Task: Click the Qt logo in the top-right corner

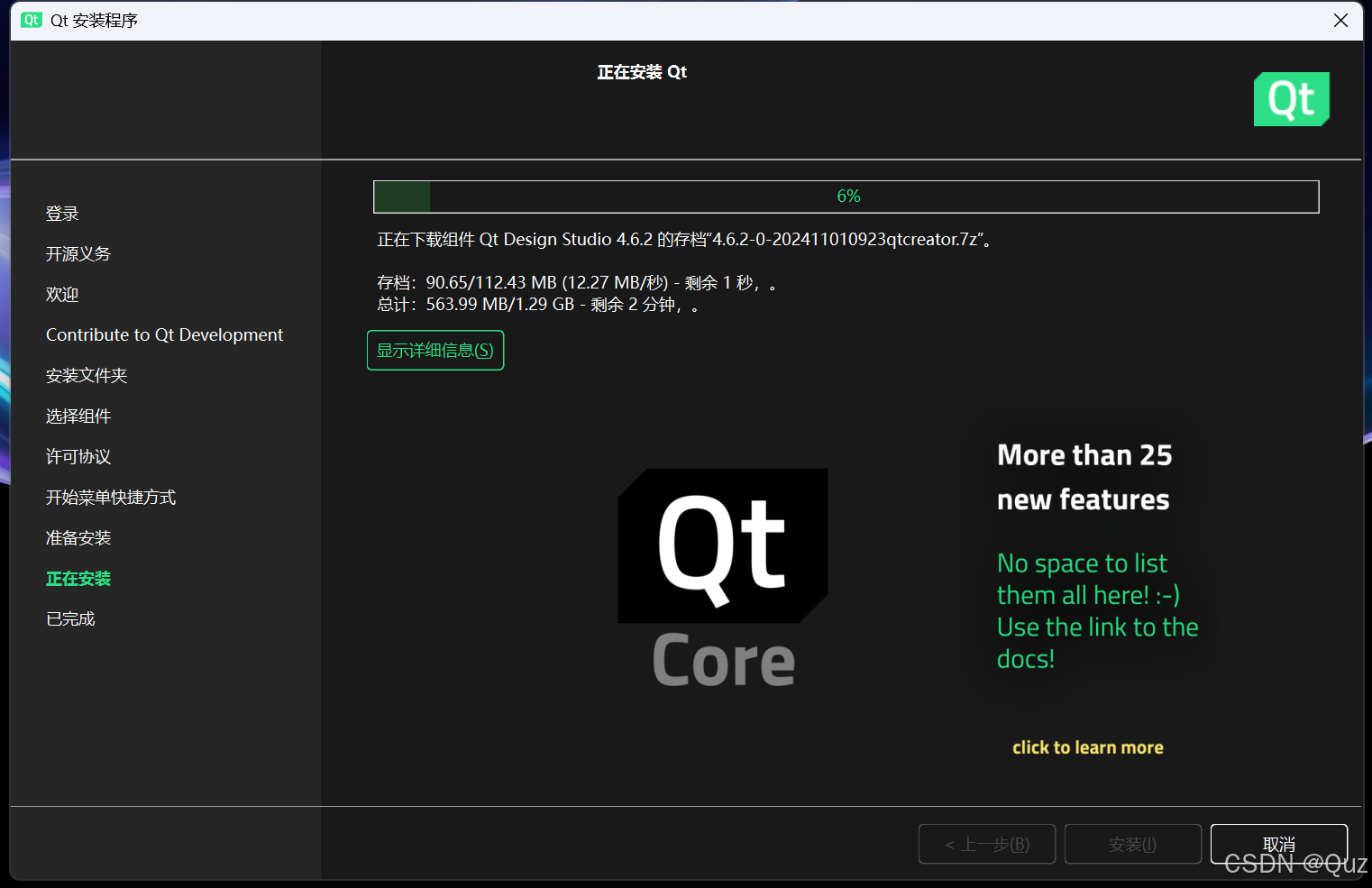Action: pyautogui.click(x=1291, y=99)
